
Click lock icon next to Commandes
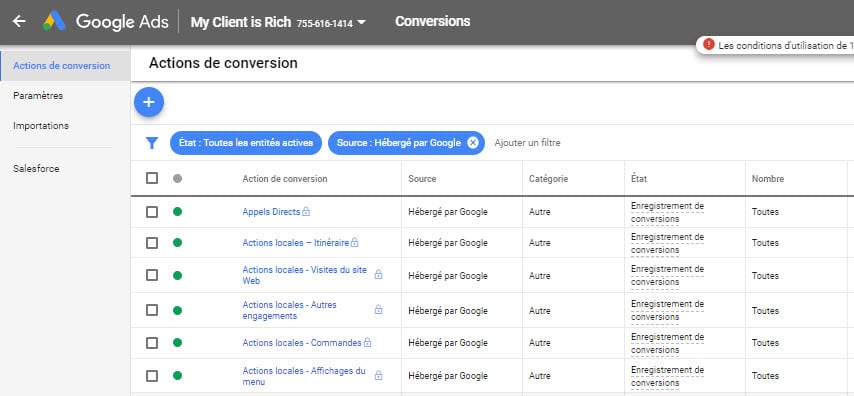tap(368, 343)
